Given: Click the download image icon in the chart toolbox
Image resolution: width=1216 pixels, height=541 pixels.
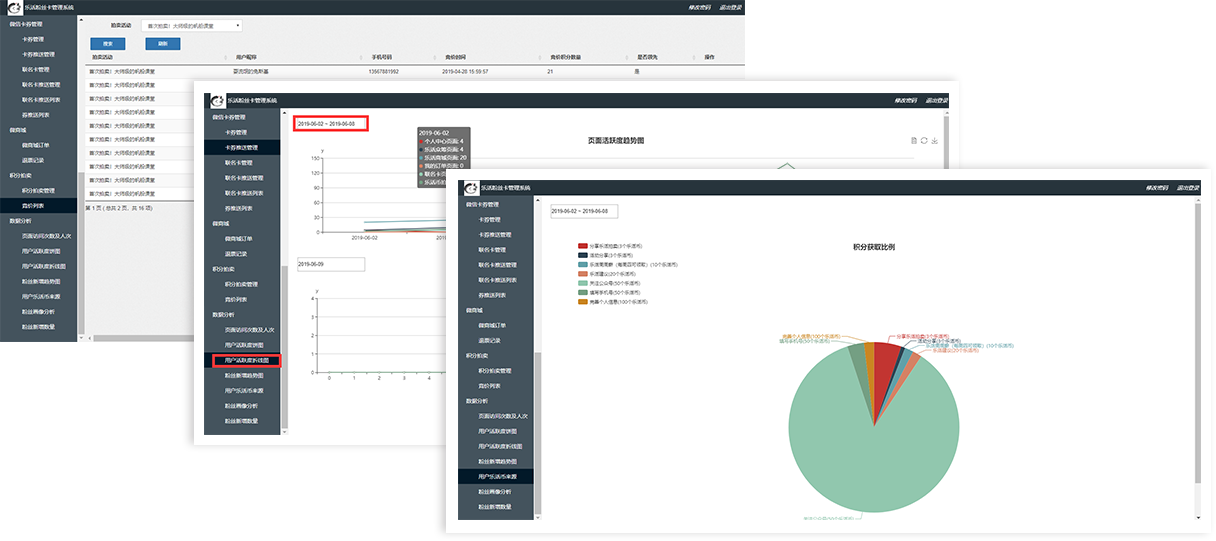Looking at the screenshot, I should tap(934, 141).
